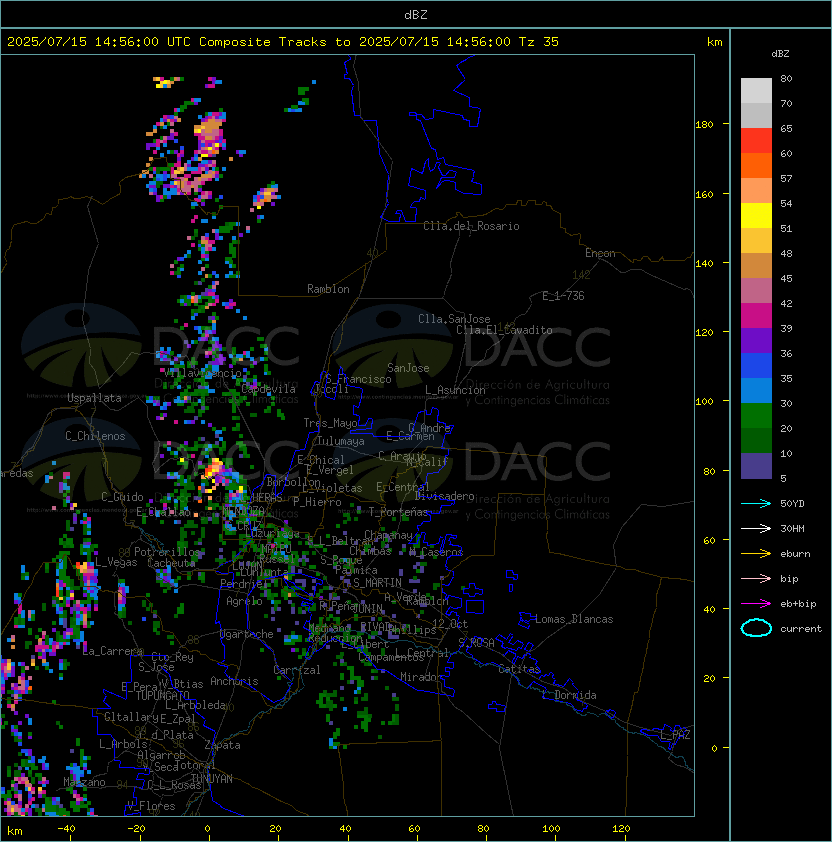Click the La_Carrera map label
Viewport: 832px width, 842px height.
(x=113, y=651)
